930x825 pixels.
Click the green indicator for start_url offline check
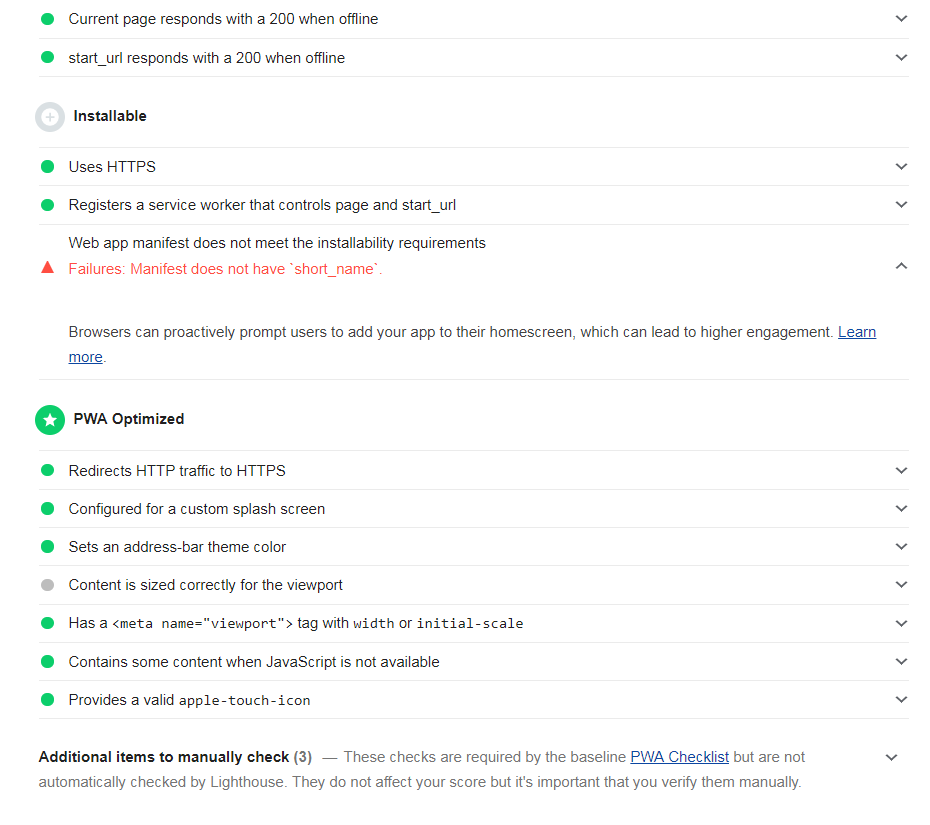(47, 57)
